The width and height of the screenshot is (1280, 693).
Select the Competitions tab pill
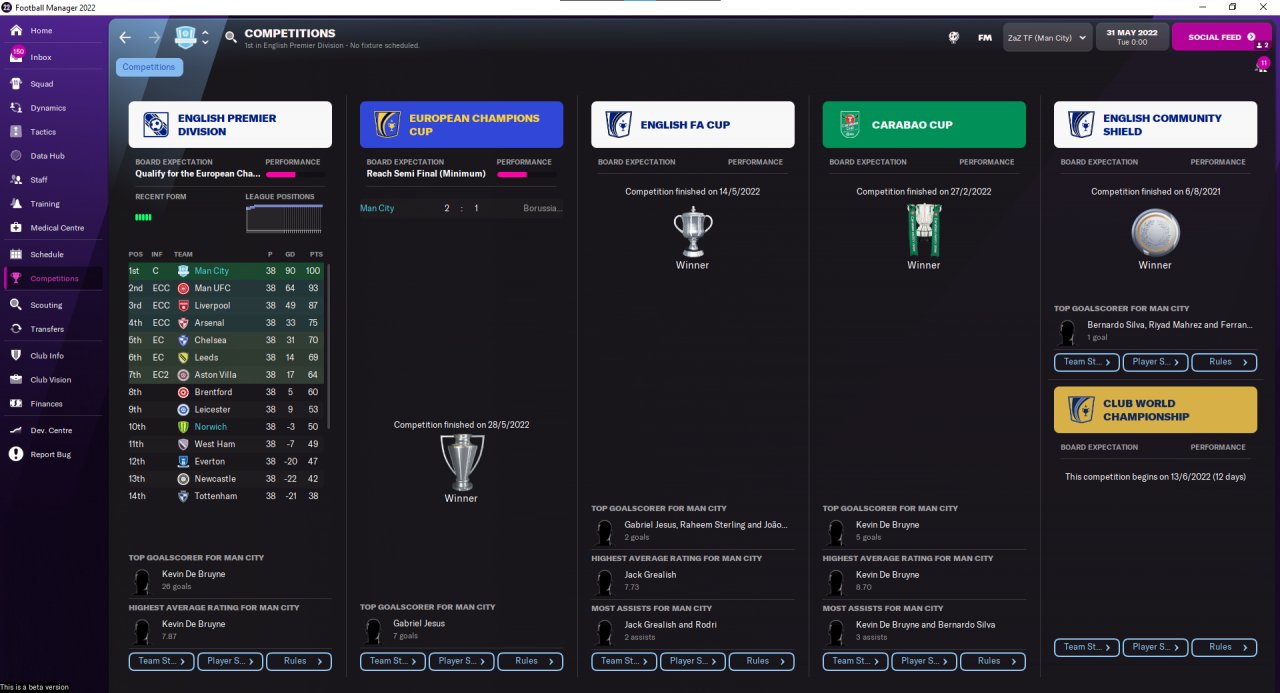(x=149, y=67)
